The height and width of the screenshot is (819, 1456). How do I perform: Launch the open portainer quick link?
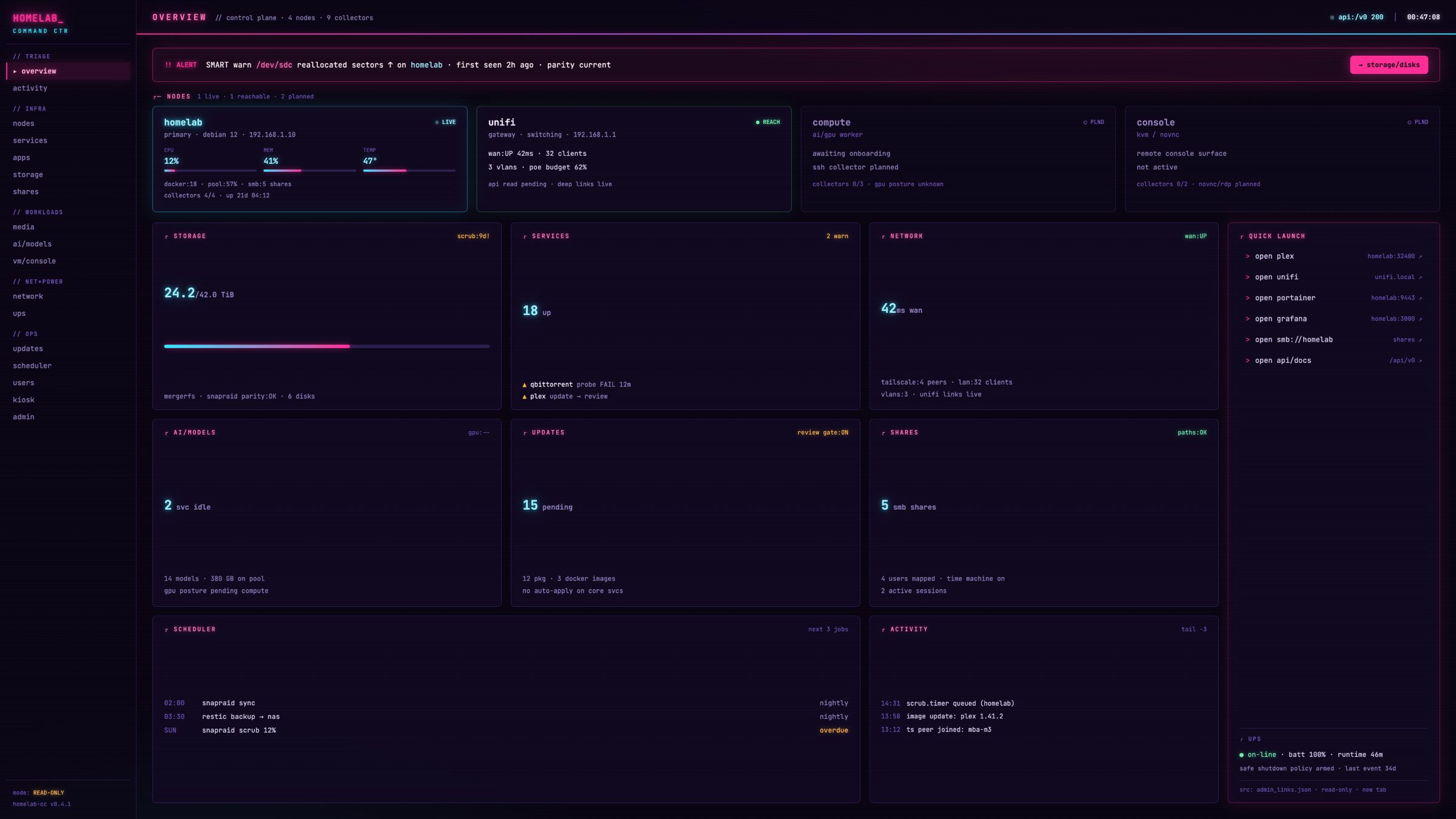coord(1333,298)
